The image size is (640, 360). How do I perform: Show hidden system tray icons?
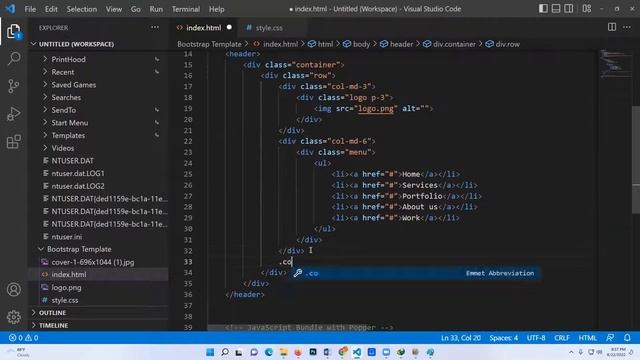[571, 352]
